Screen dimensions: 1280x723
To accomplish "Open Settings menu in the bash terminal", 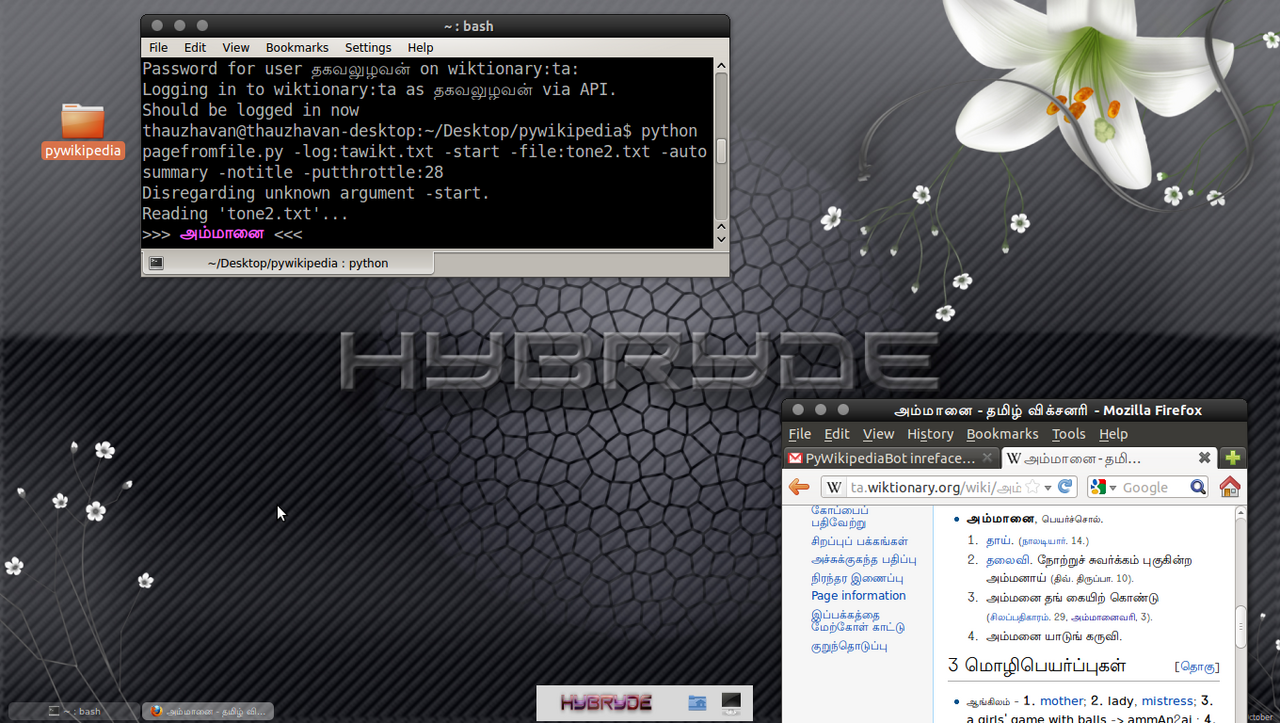I will point(368,47).
